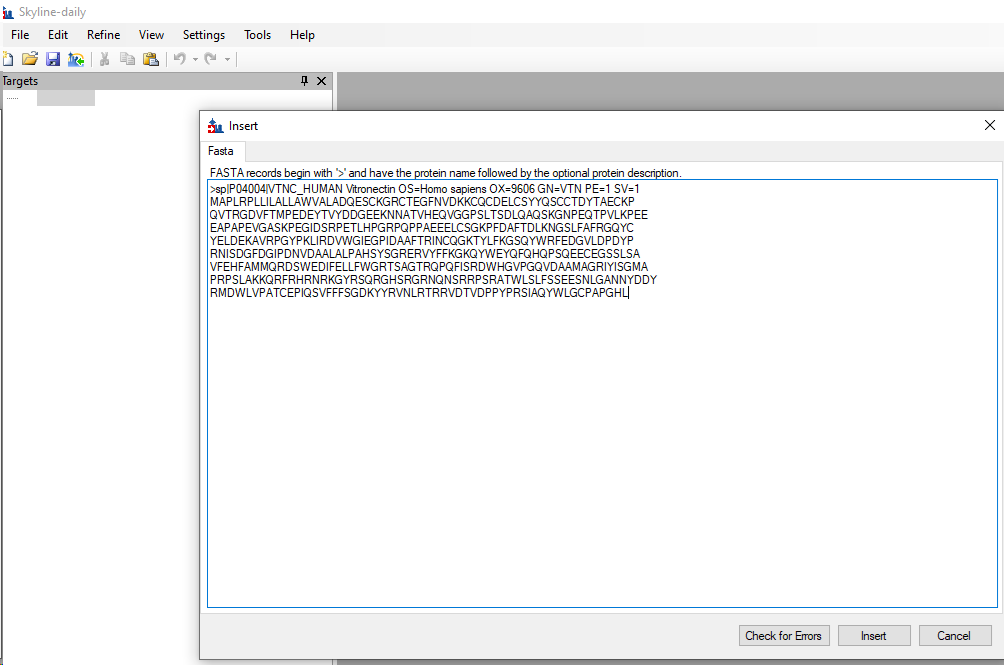The image size is (1004, 665).
Task: Click the sequence line starting YELDEKAVRPGYPKLIRD
Action: pos(421,241)
